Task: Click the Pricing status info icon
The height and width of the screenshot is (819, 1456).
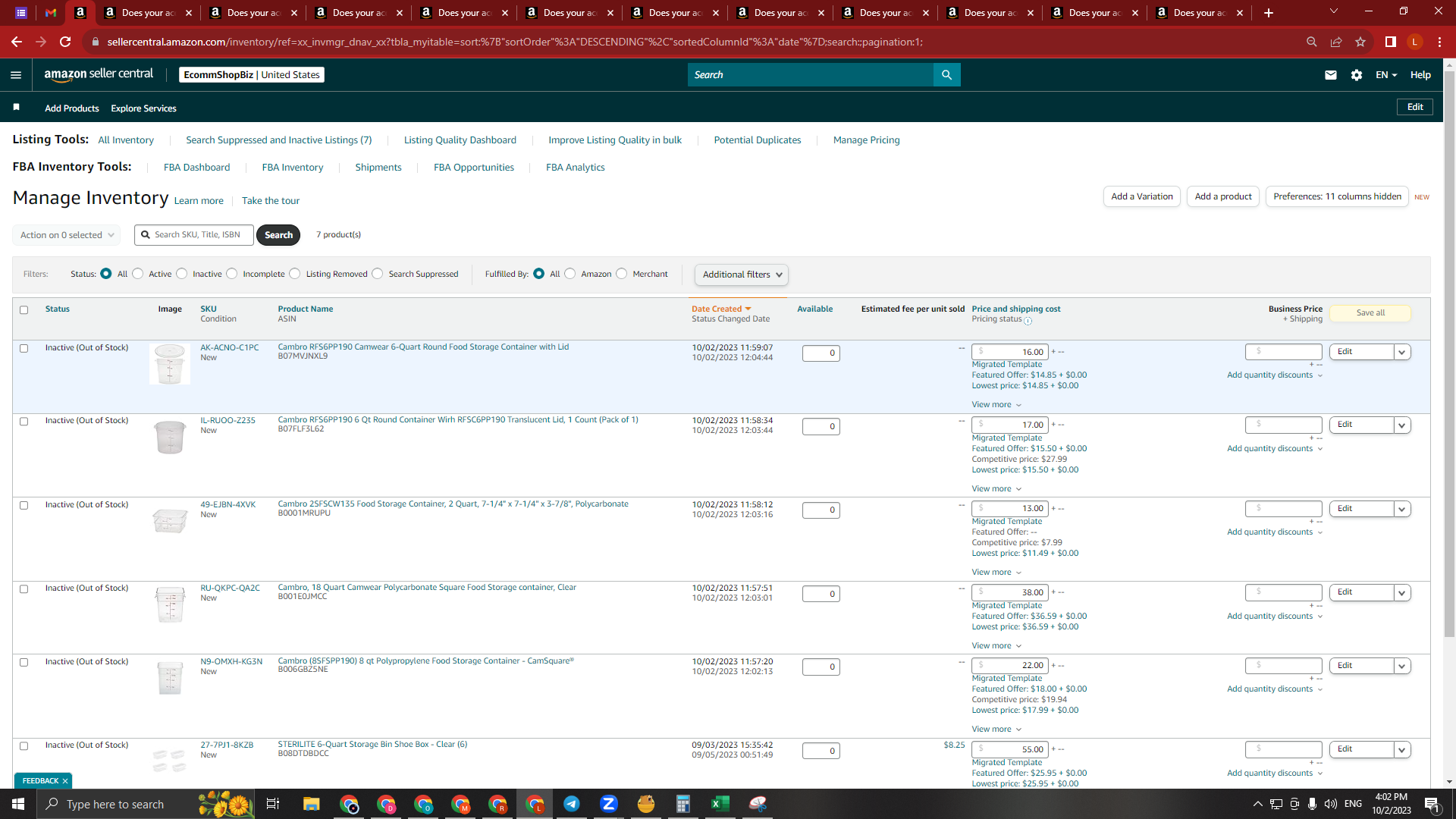Action: (x=1028, y=321)
